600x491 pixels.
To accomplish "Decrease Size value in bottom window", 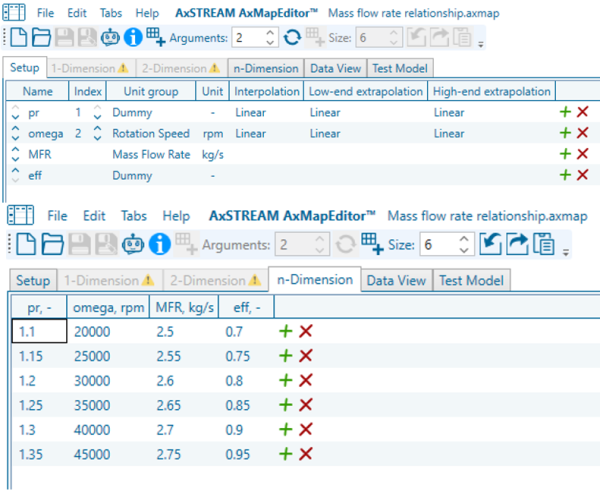I will point(464,250).
